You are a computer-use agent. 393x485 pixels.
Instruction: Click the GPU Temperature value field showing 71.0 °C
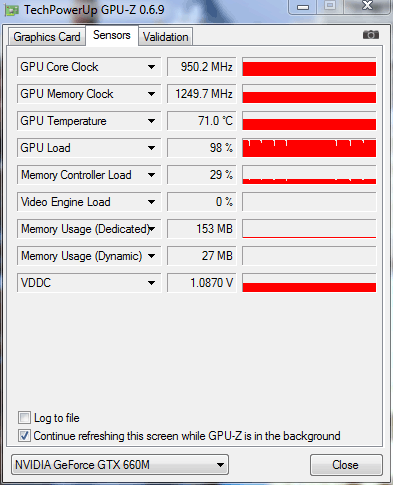pyautogui.click(x=202, y=121)
